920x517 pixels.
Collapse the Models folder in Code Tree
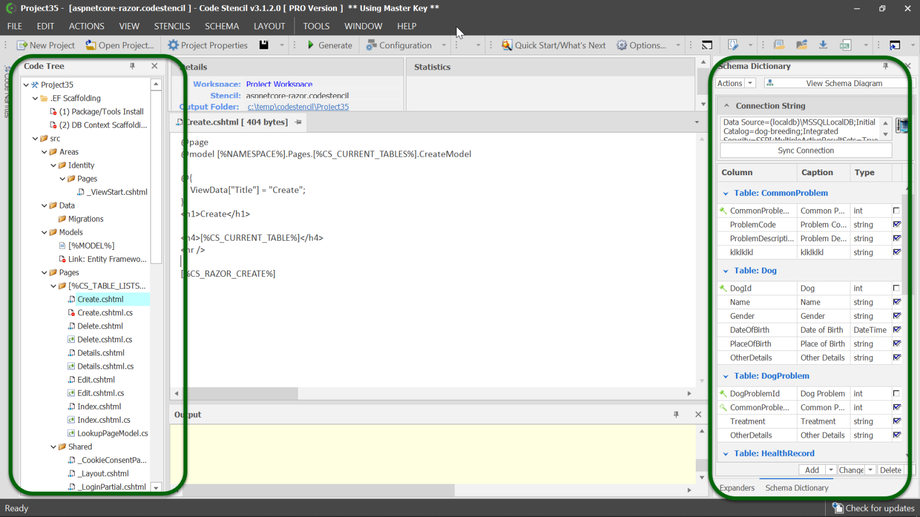click(x=45, y=232)
